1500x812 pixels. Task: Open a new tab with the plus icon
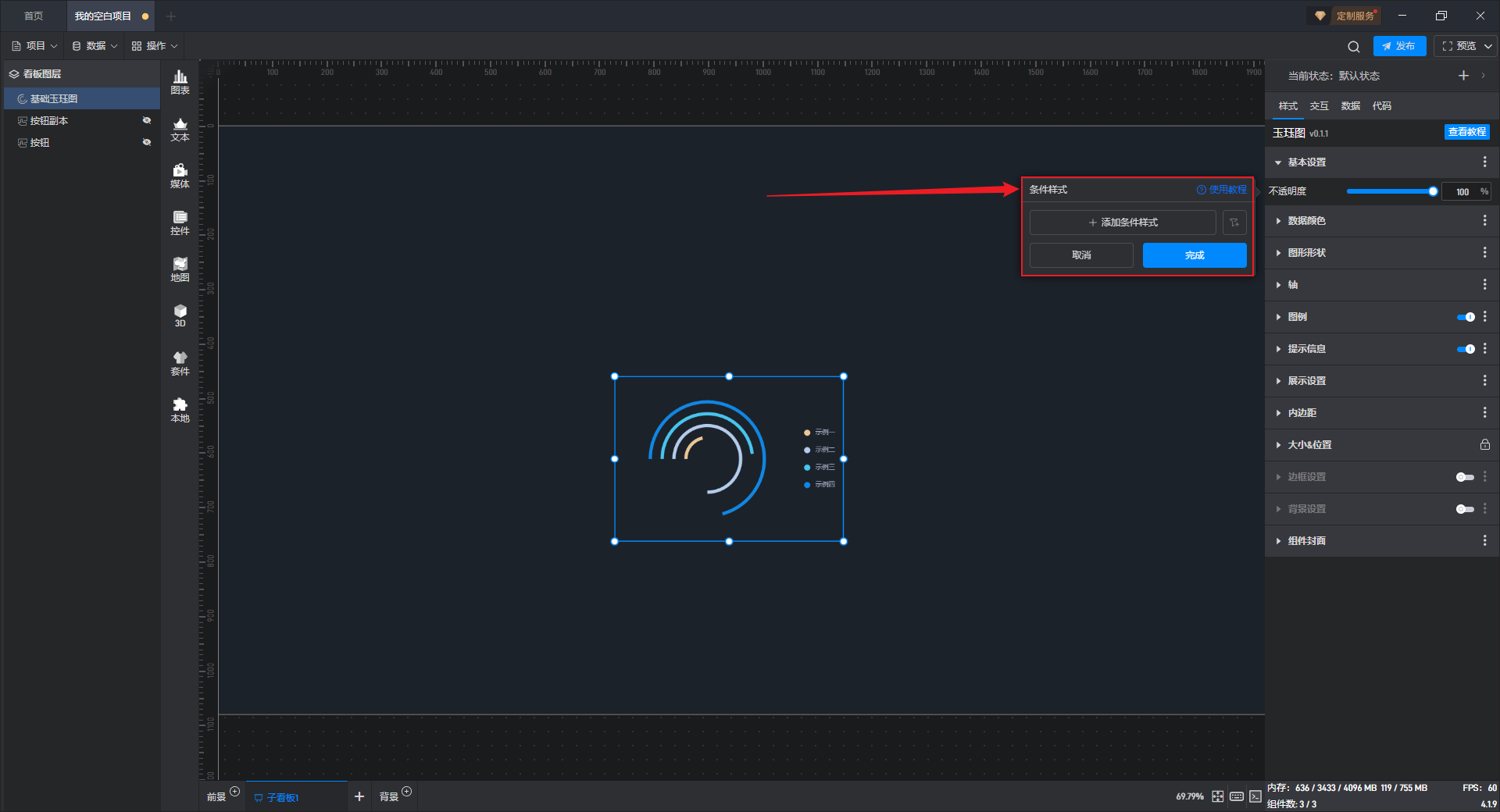(x=171, y=16)
